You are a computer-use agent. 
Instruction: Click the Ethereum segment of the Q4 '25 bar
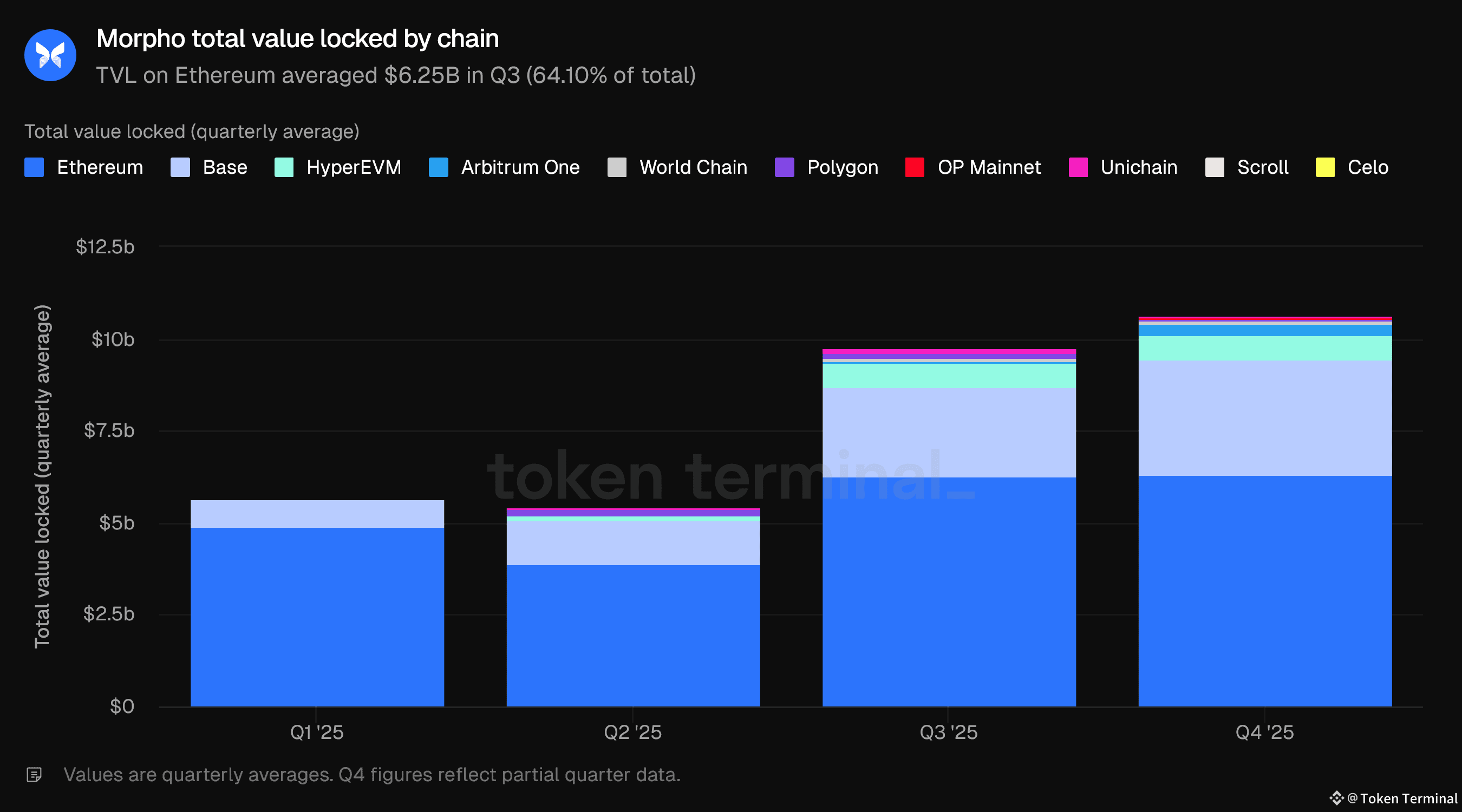1265,591
